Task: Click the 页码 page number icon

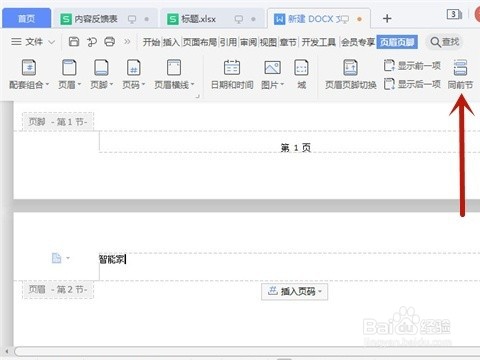Action: 134,68
